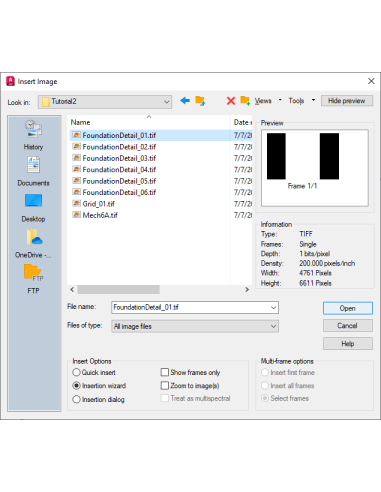Select FoundationDetail_06.tif file name

(119, 192)
